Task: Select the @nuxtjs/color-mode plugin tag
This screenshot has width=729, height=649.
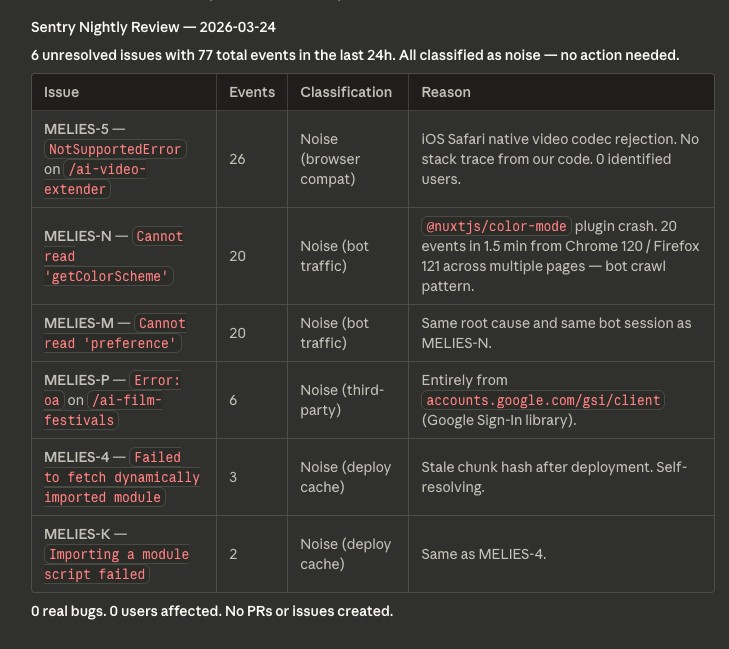Action: pos(496,226)
